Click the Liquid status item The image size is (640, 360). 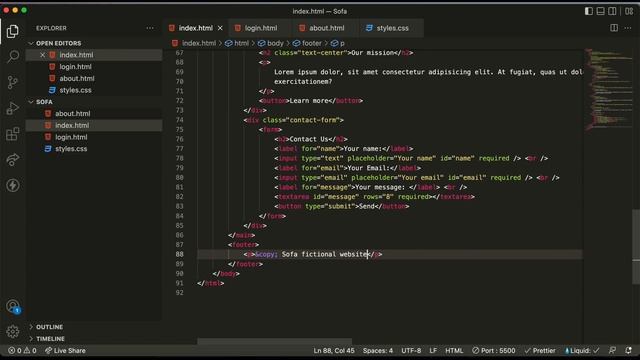(582, 351)
